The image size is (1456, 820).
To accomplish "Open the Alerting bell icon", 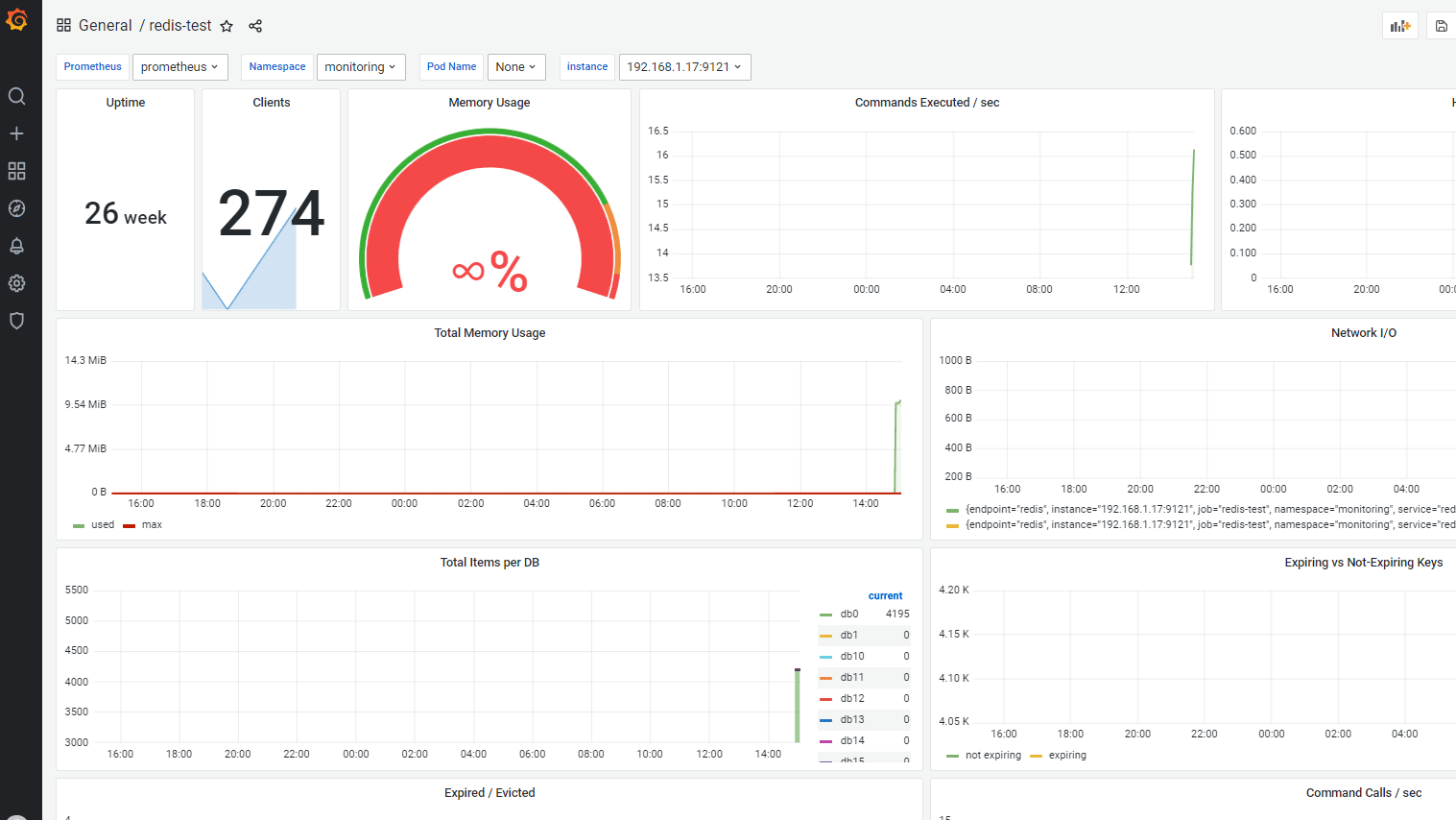I will (16, 246).
